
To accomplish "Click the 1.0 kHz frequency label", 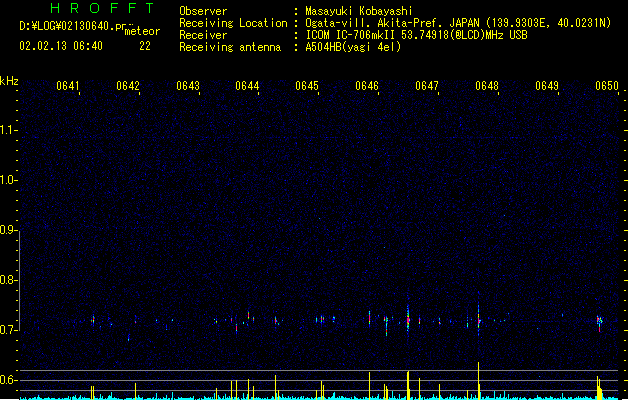I will tap(8, 180).
